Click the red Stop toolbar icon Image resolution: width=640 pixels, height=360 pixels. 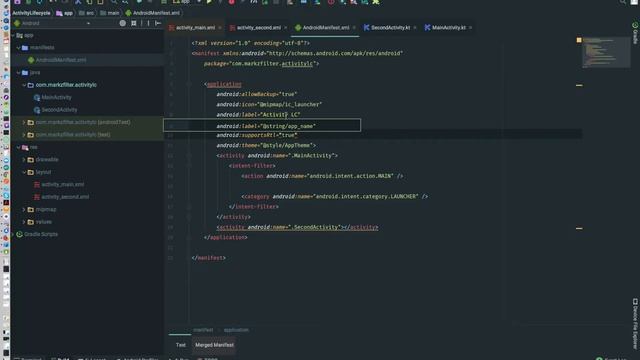tap(231, 2)
